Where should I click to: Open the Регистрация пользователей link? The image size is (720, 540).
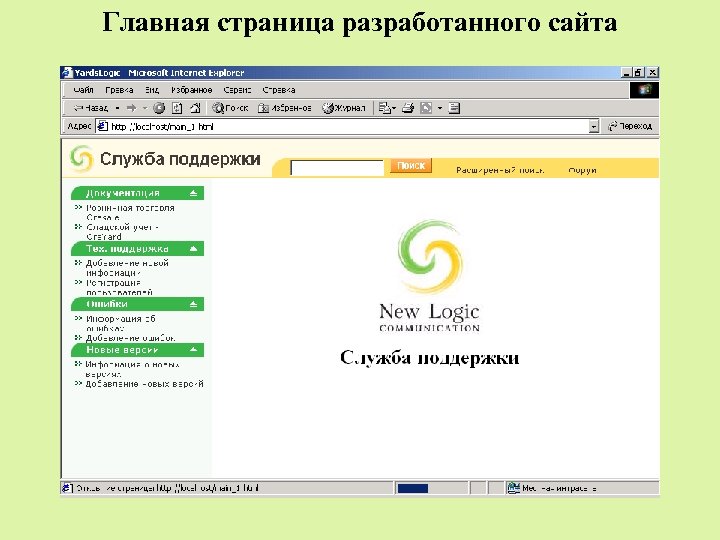(119, 287)
